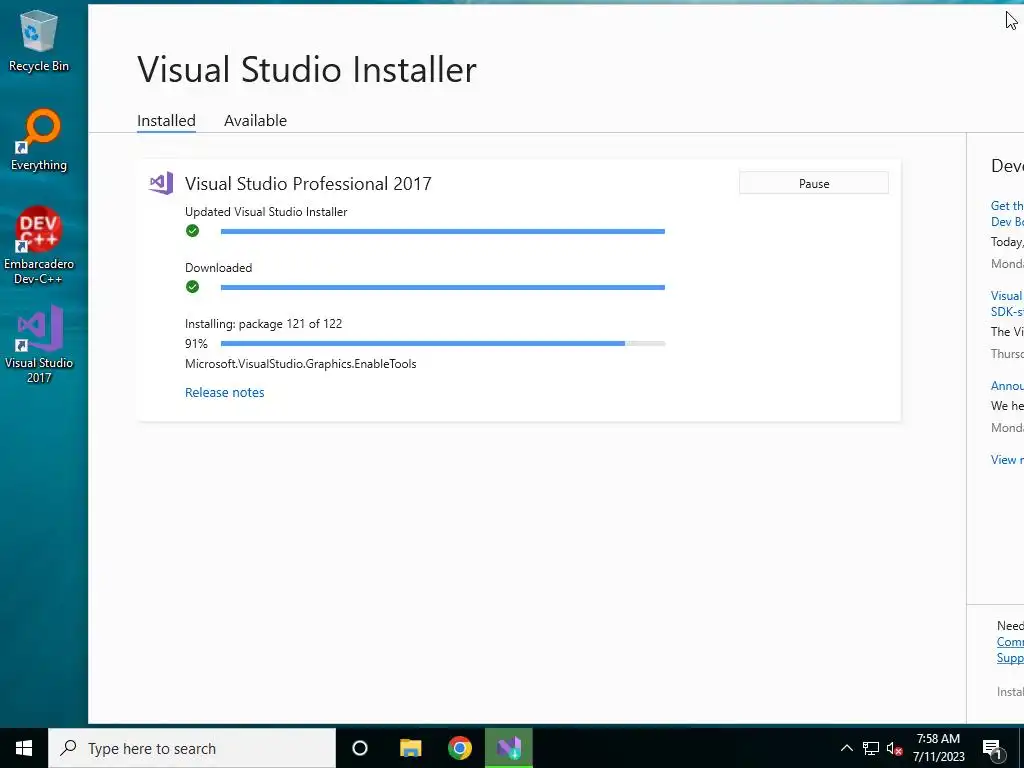Screen dimensions: 1024x768
Task: Open the Everything search desktop shortcut
Action: 39,140
